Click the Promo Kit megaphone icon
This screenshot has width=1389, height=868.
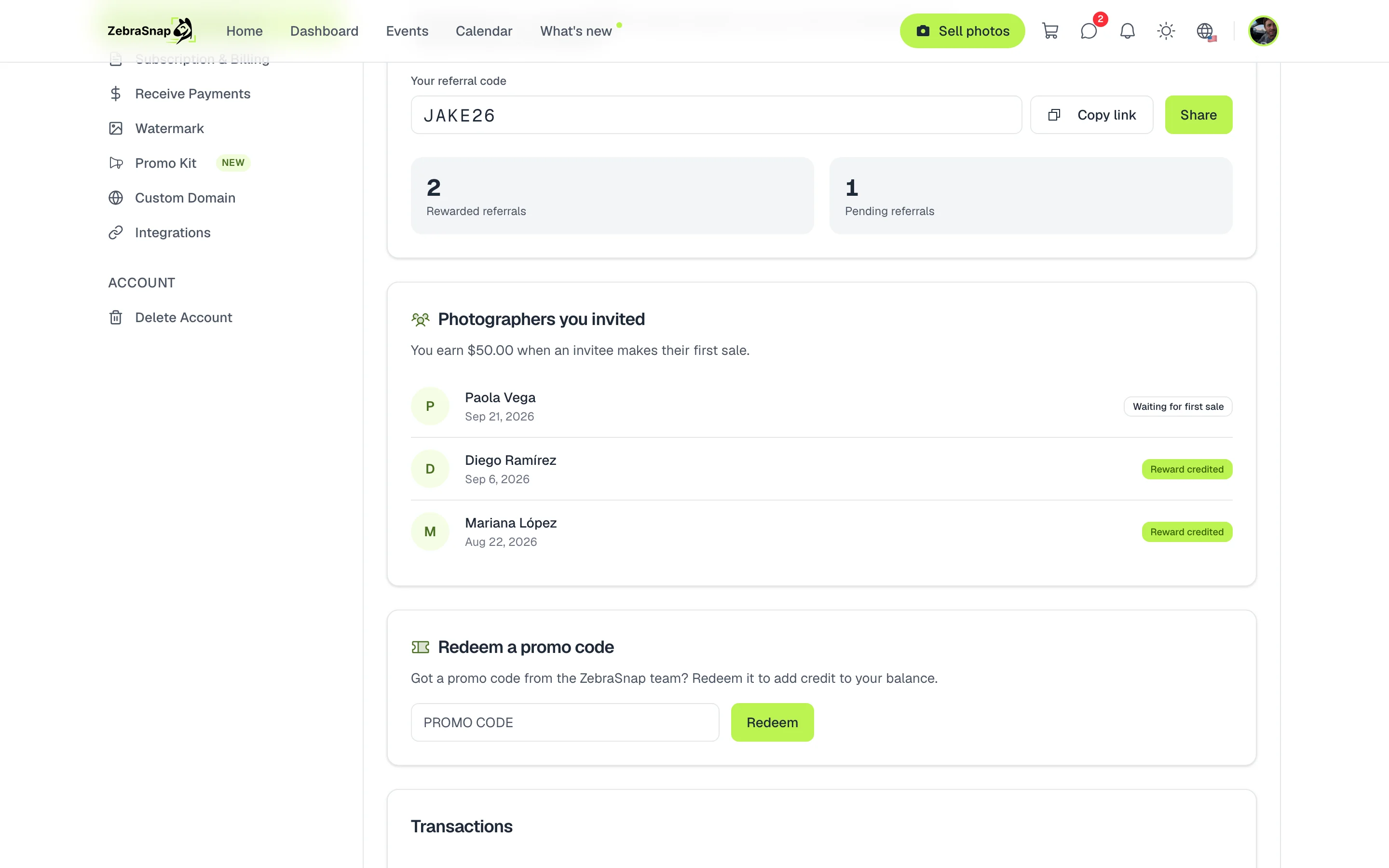(x=115, y=163)
